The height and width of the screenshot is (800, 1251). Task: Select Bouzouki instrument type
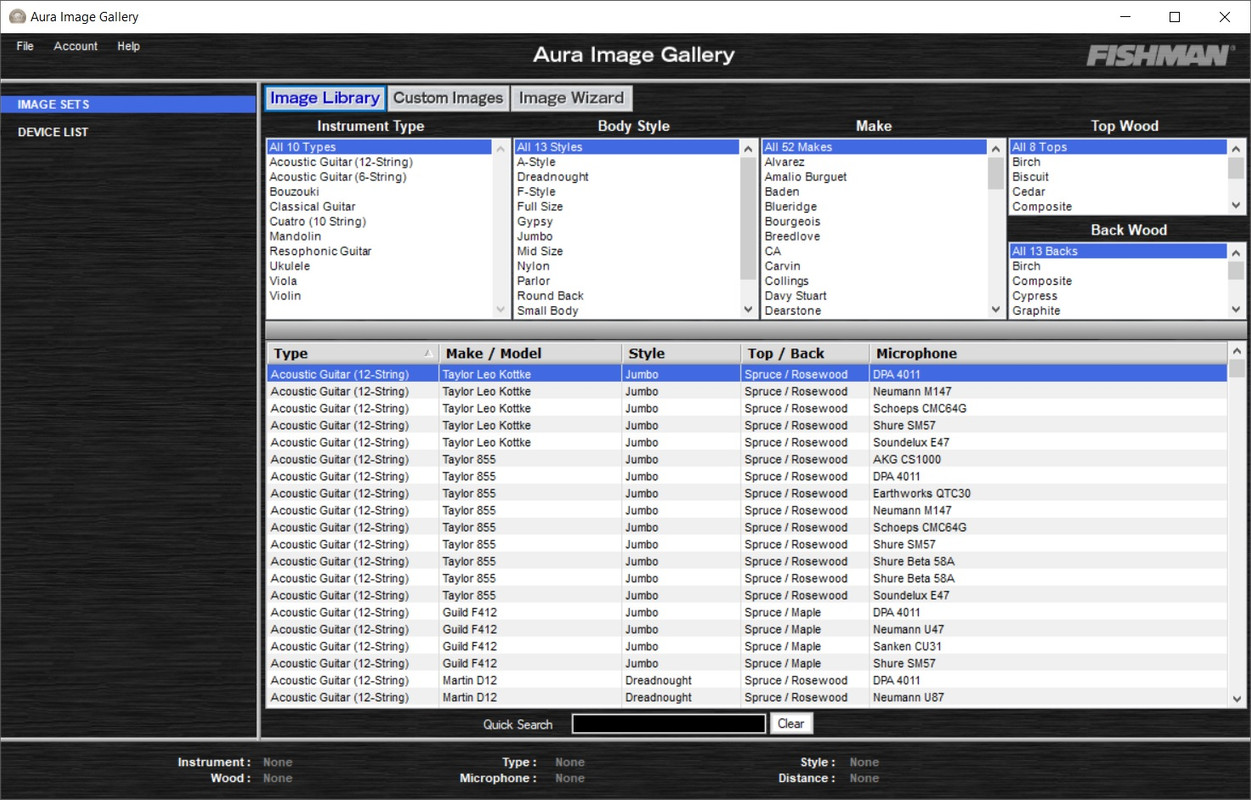(379, 192)
